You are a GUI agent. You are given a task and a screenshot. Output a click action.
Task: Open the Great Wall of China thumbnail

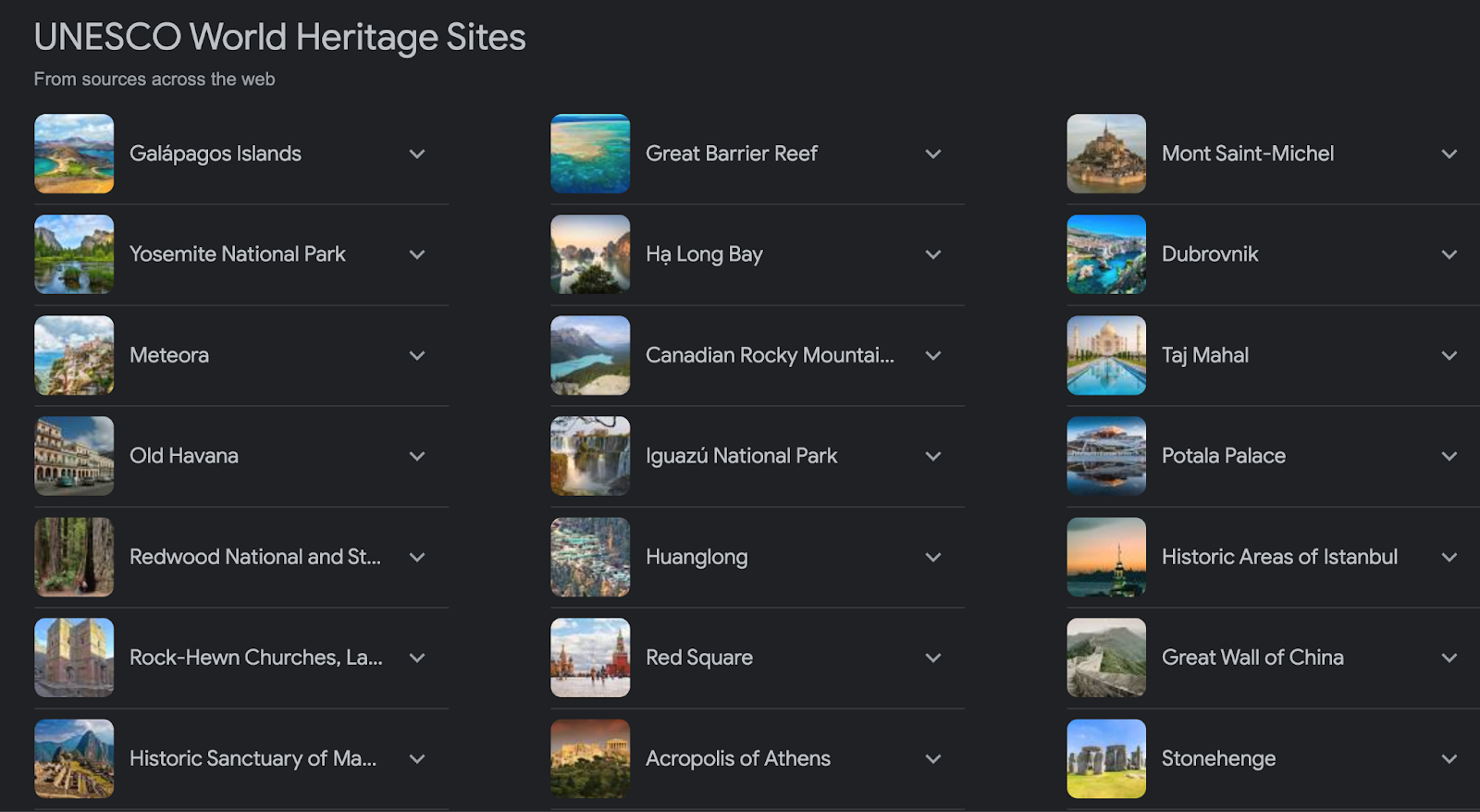1106,658
